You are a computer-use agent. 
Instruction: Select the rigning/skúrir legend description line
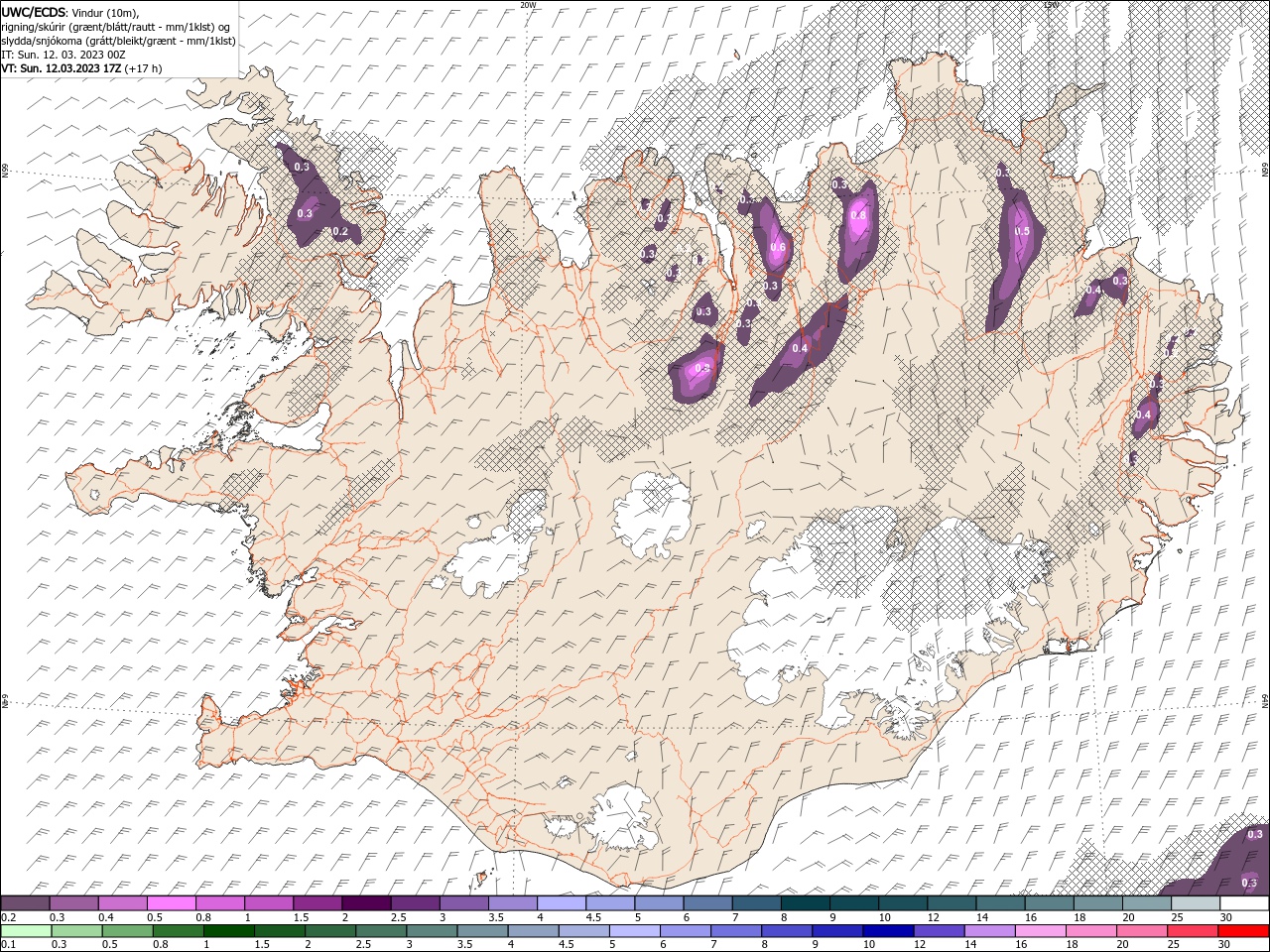point(115,26)
